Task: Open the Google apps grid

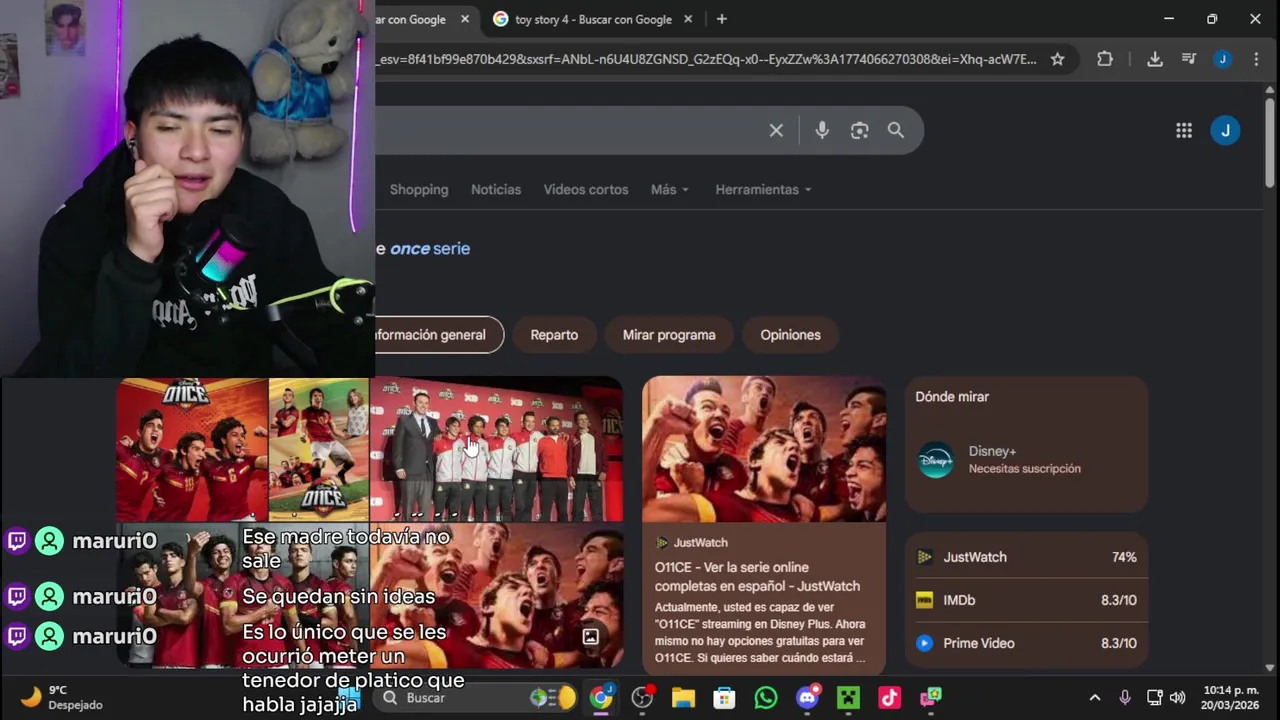Action: [1184, 130]
